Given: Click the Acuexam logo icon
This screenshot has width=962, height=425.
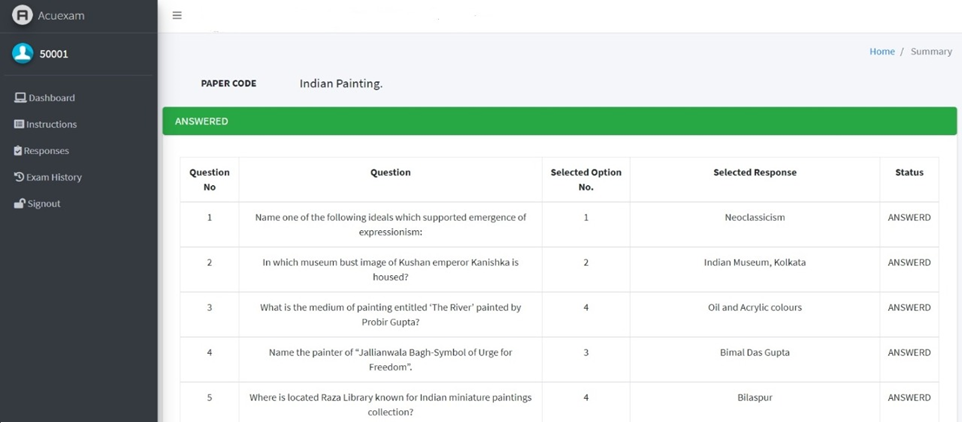Looking at the screenshot, I should click(x=22, y=15).
